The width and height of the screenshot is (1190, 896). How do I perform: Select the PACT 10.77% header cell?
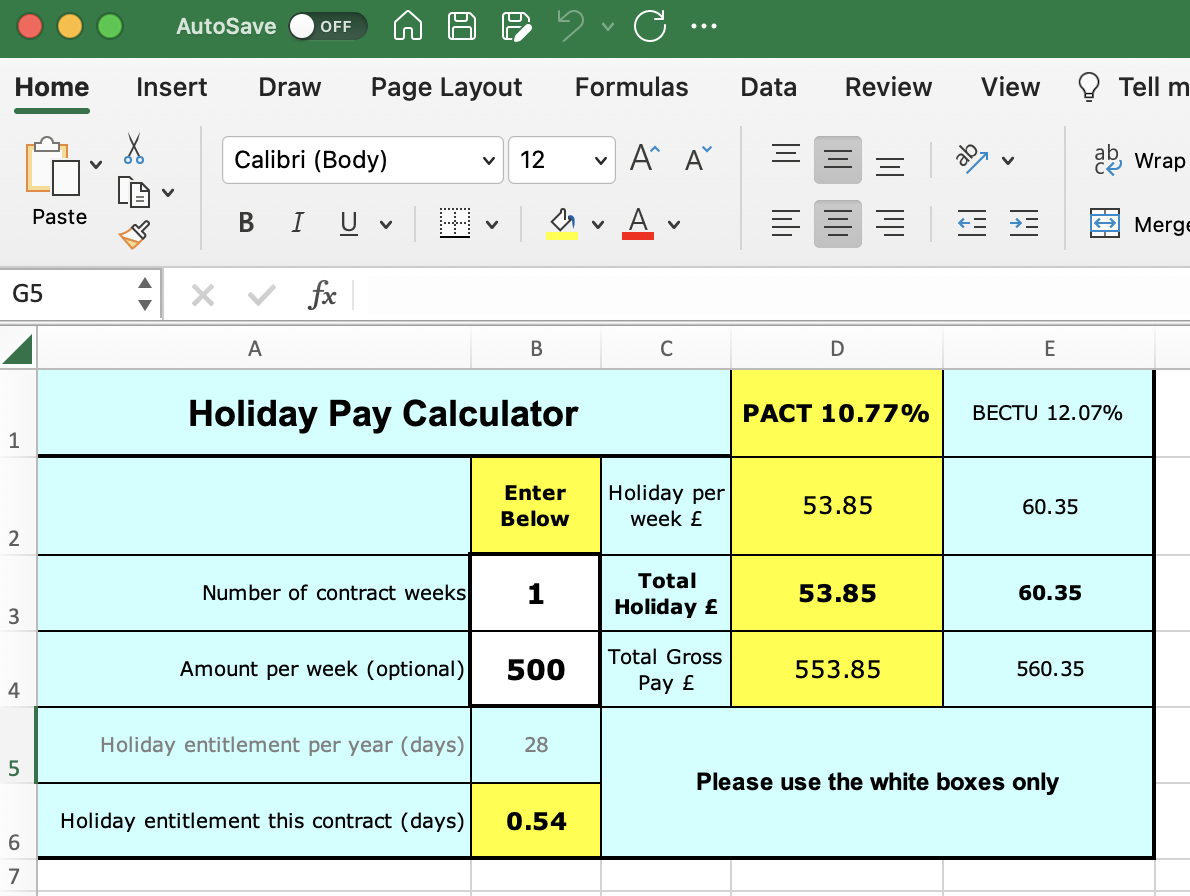coord(837,413)
